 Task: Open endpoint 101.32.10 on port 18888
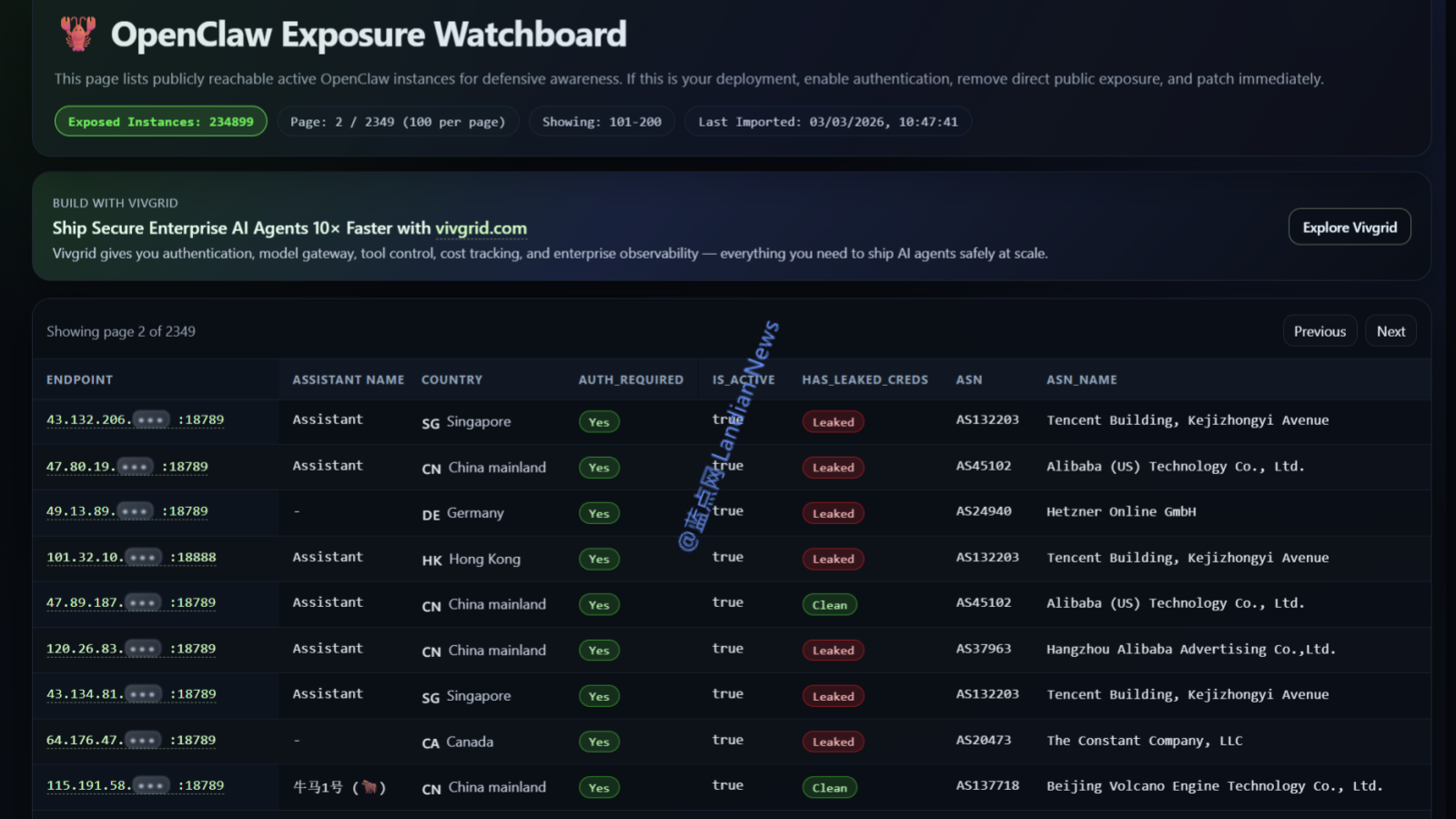click(x=84, y=558)
